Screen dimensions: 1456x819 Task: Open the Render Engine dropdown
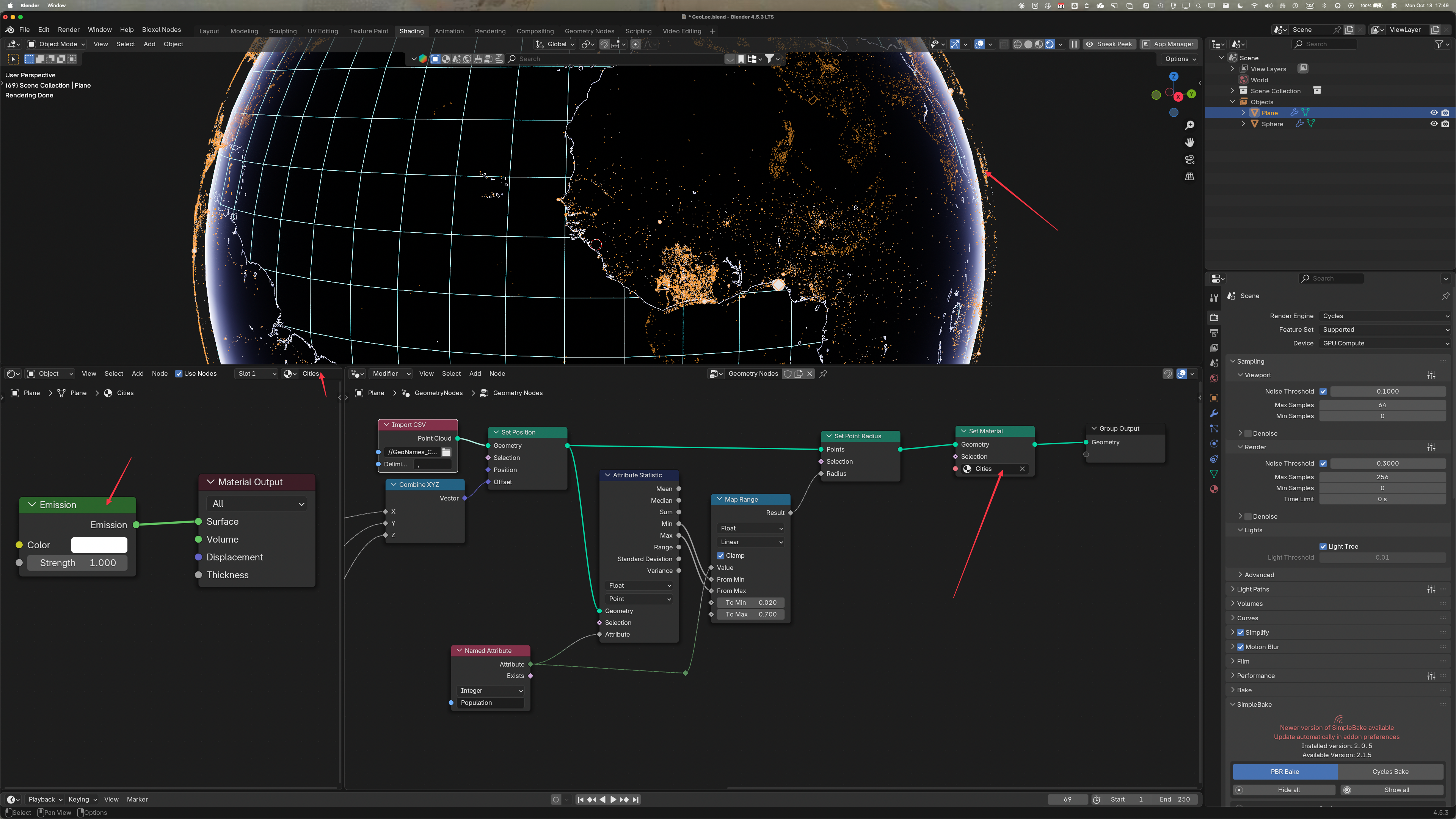(1385, 316)
